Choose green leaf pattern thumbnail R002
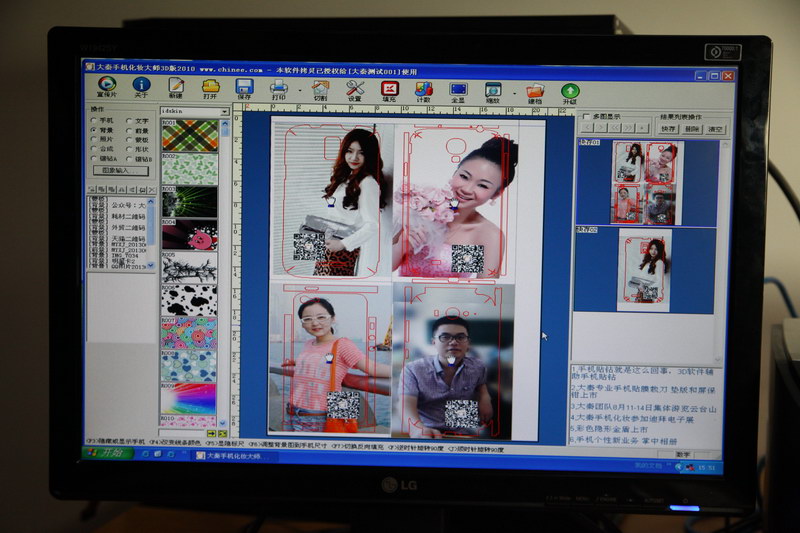The width and height of the screenshot is (800, 533). 190,169
